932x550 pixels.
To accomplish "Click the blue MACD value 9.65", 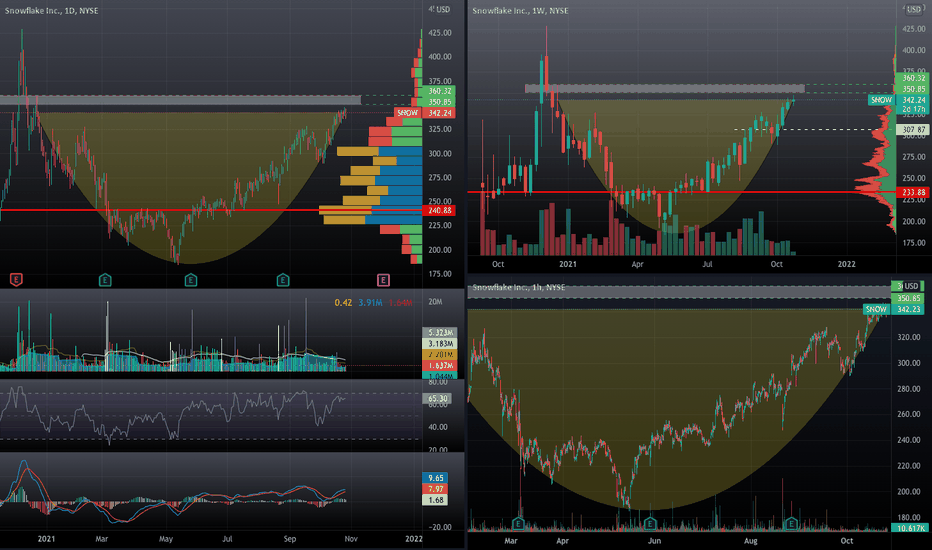I will (436, 478).
